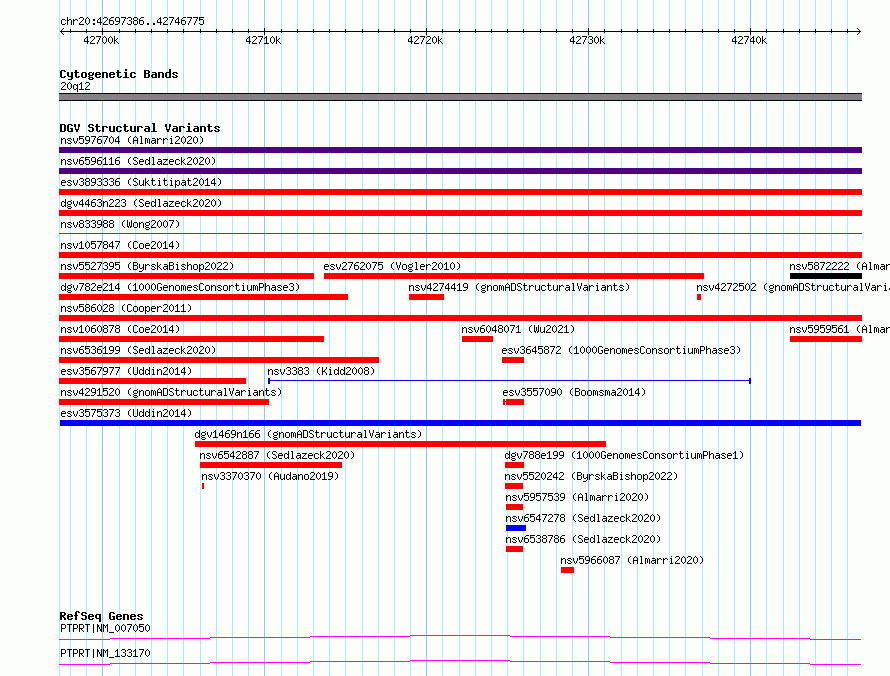890x676 pixels.
Task: Open nsv6536199 (Sedlazeck2020) label
Action: click(138, 350)
